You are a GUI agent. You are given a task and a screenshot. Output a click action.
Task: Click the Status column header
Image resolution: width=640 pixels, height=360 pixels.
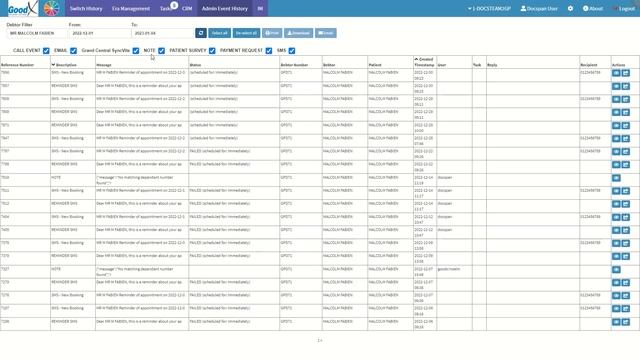[x=195, y=65]
